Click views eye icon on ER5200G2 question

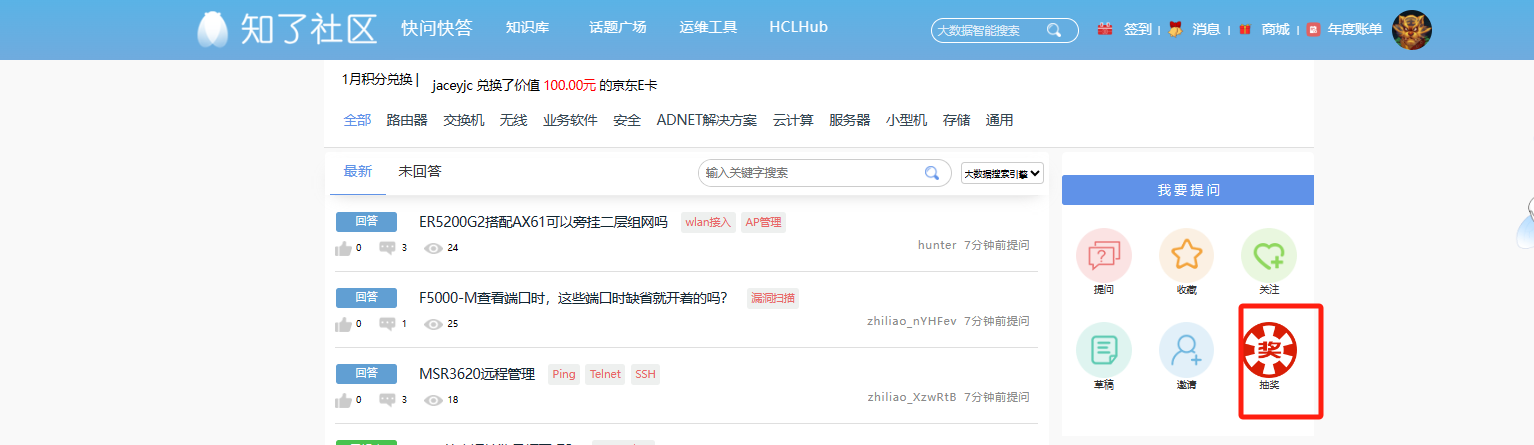tap(433, 248)
